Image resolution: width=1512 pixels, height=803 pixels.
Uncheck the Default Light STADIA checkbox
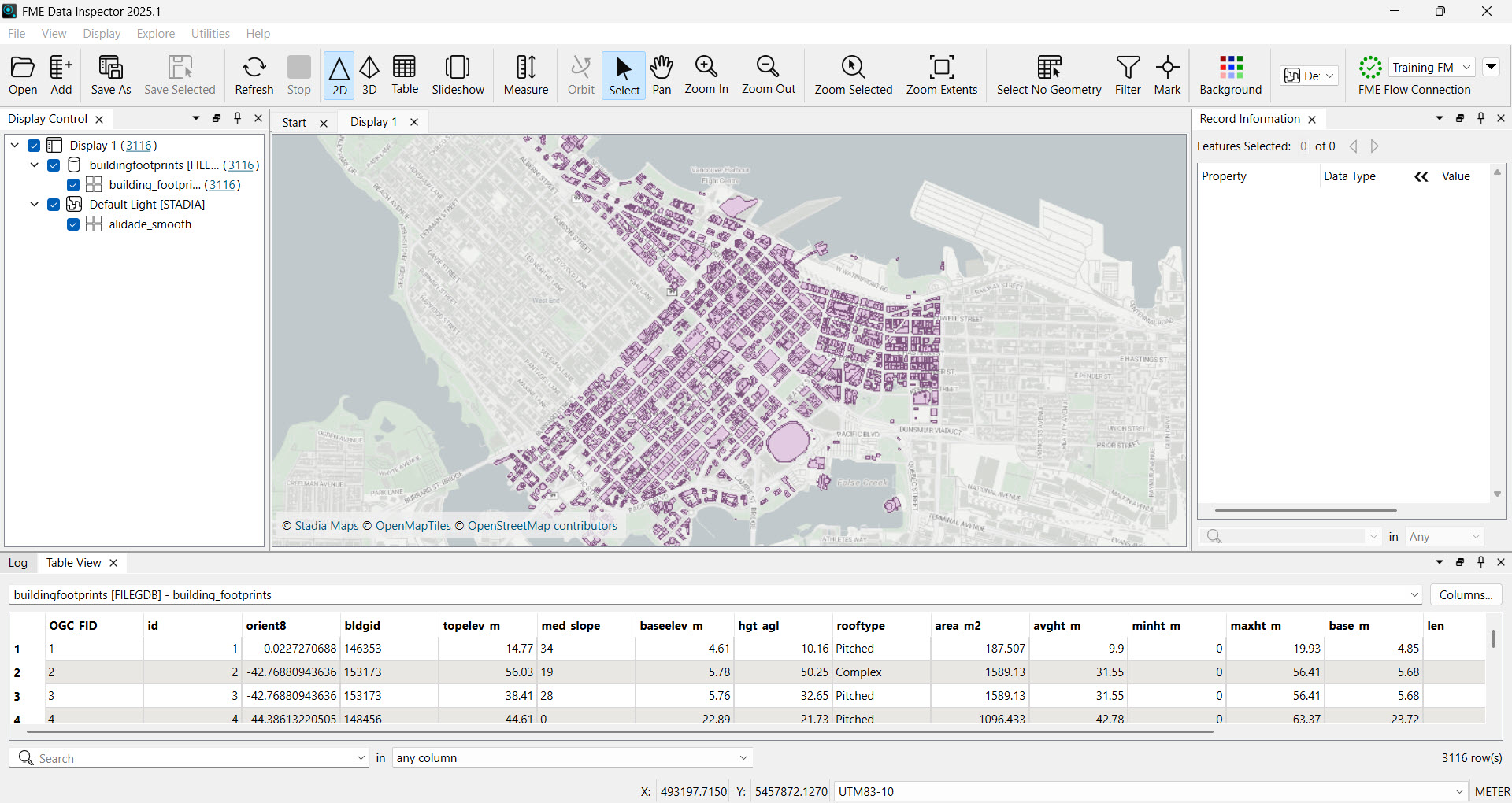(x=54, y=205)
